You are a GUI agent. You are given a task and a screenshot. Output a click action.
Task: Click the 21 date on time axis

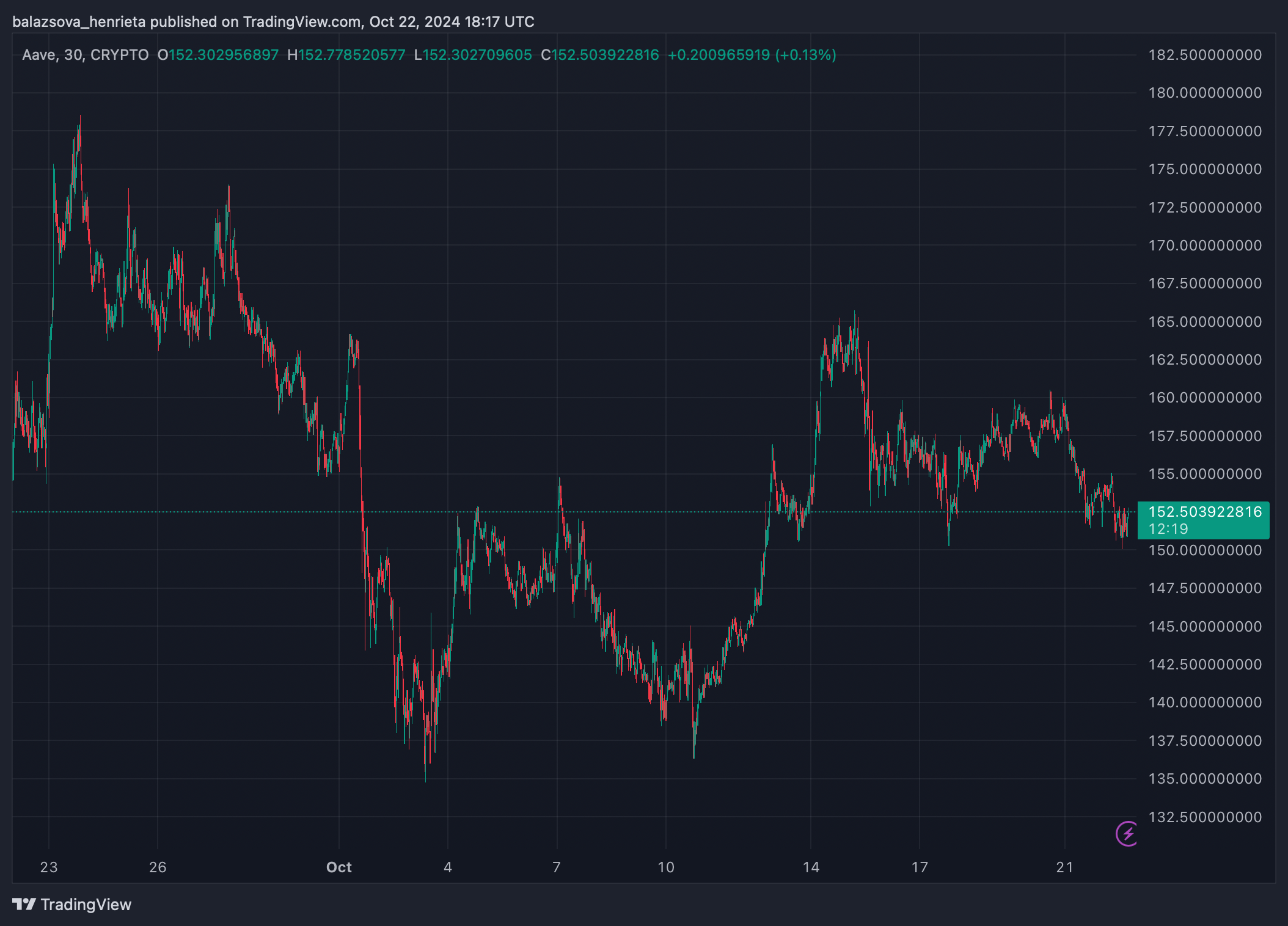(x=1064, y=867)
